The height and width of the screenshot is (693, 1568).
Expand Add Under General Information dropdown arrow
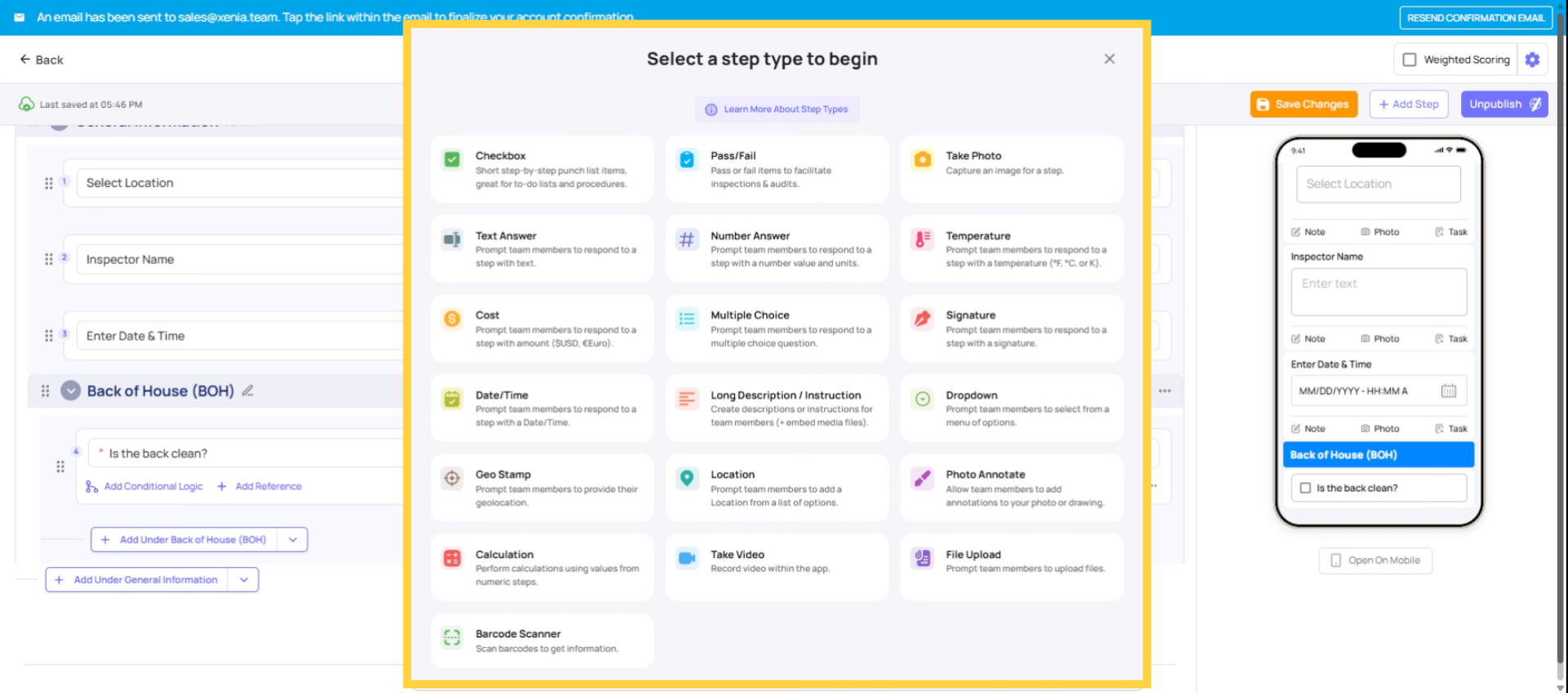tap(243, 579)
